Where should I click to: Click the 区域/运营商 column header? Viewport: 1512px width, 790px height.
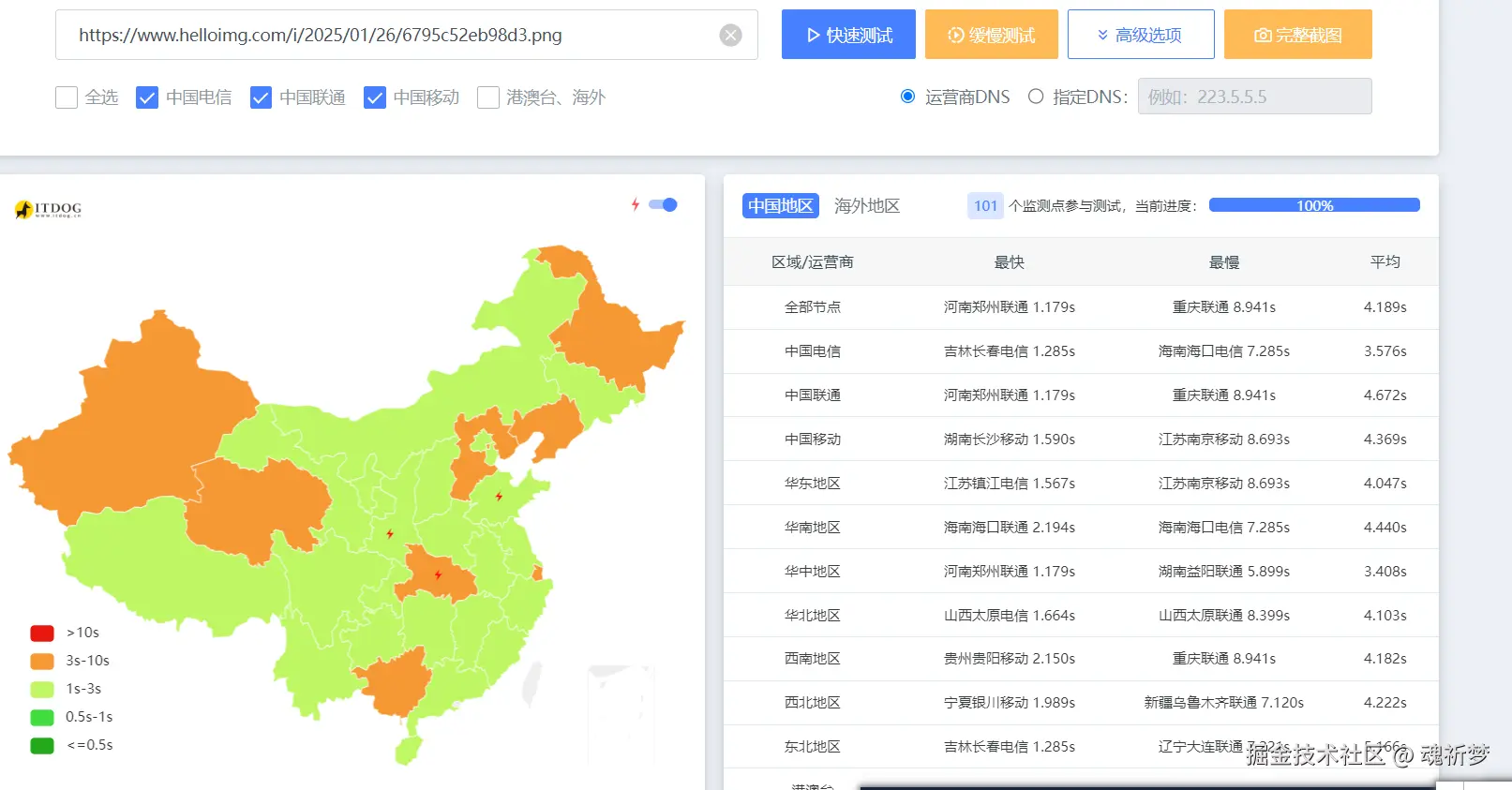click(812, 262)
